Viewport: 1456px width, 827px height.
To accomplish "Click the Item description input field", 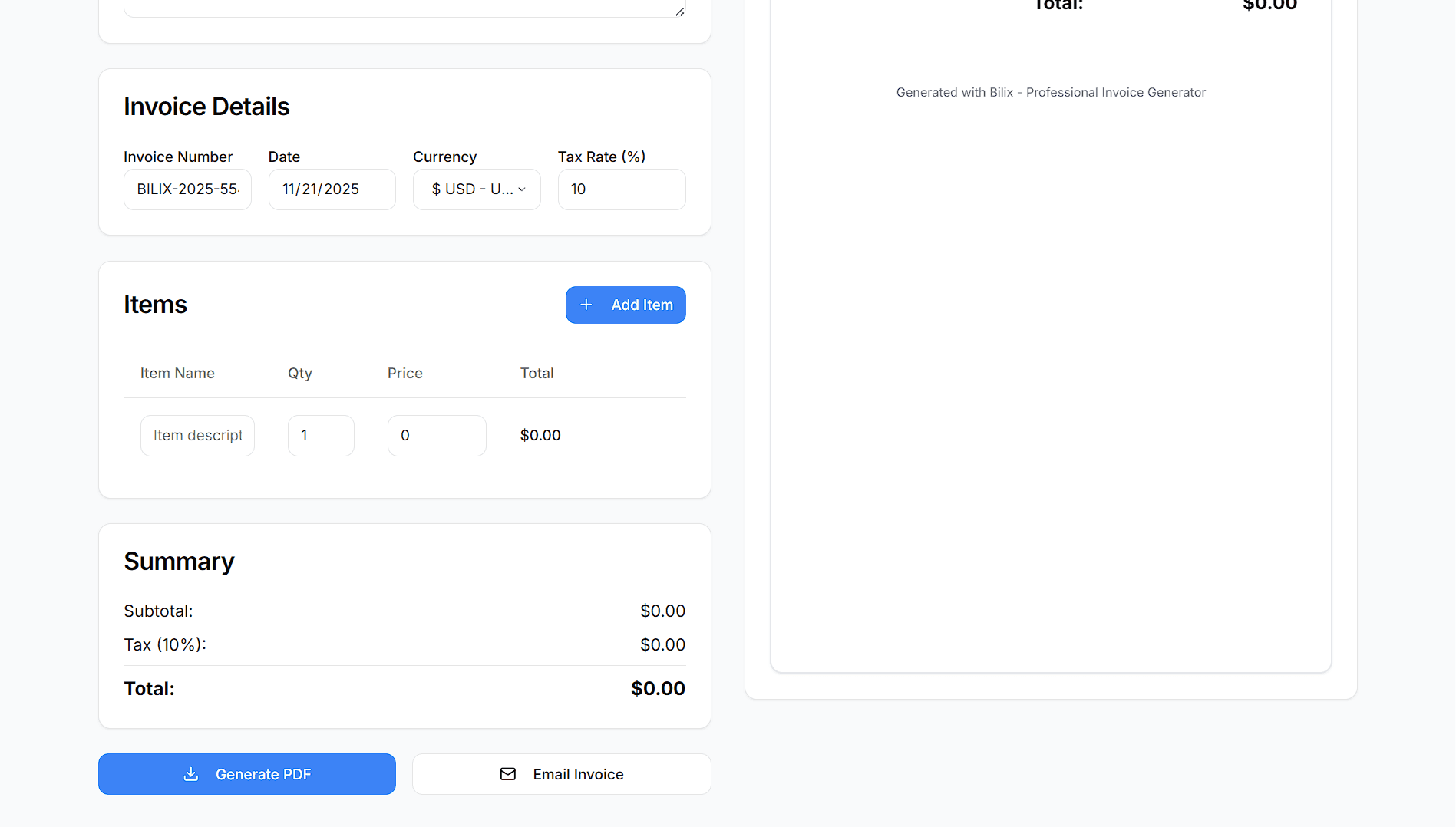I will pos(196,435).
